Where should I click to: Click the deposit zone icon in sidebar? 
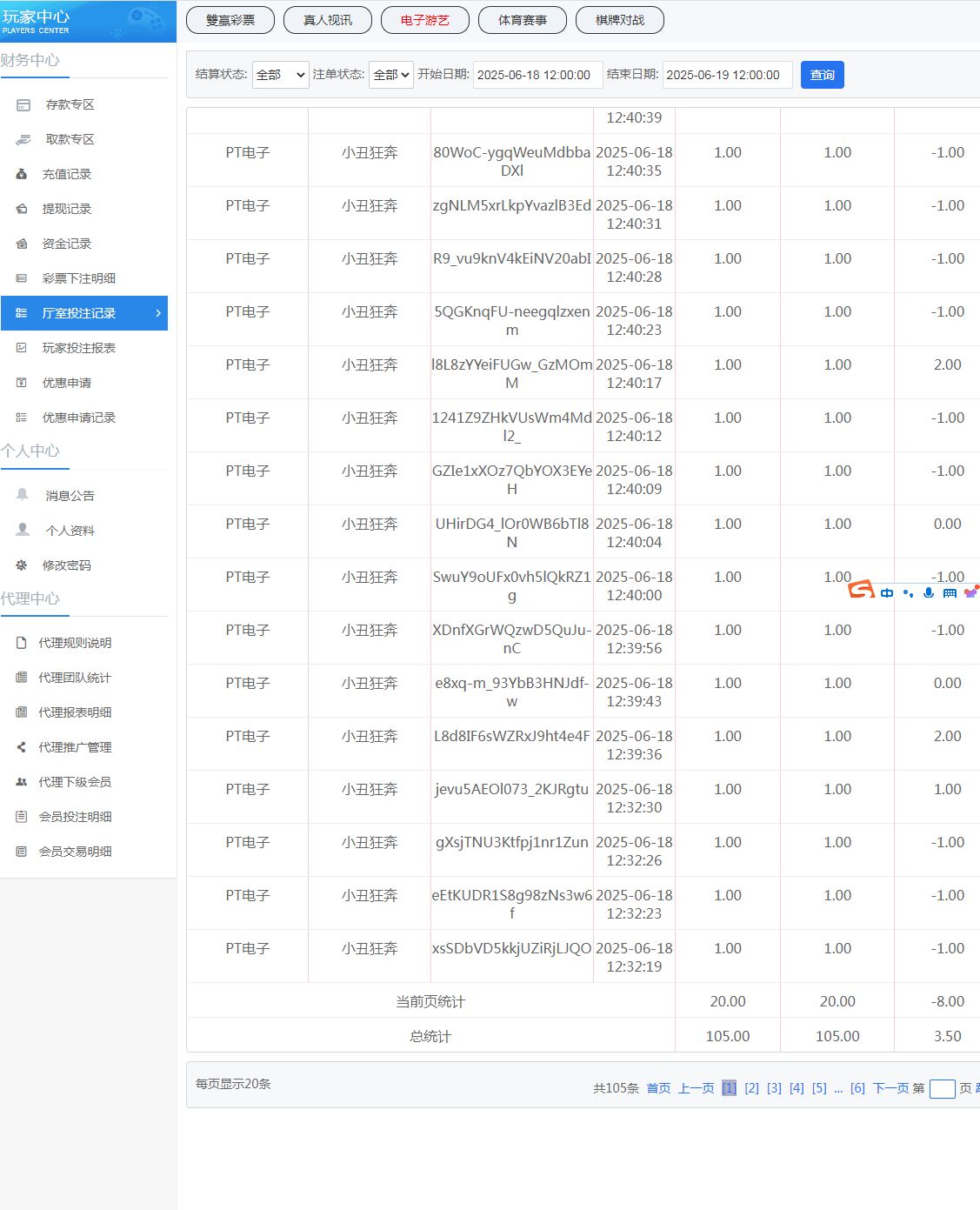coord(23,104)
